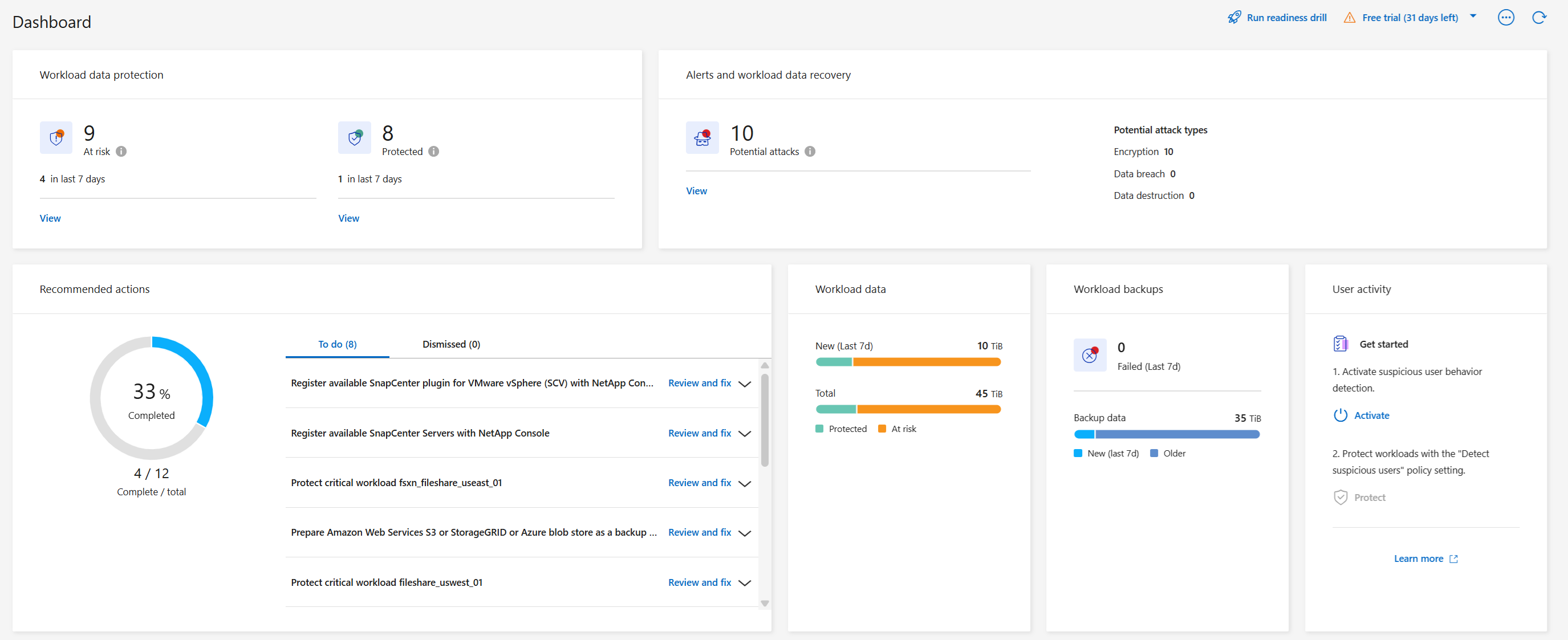The height and width of the screenshot is (640, 1568).
Task: Select the To do (8) tab
Action: (337, 344)
